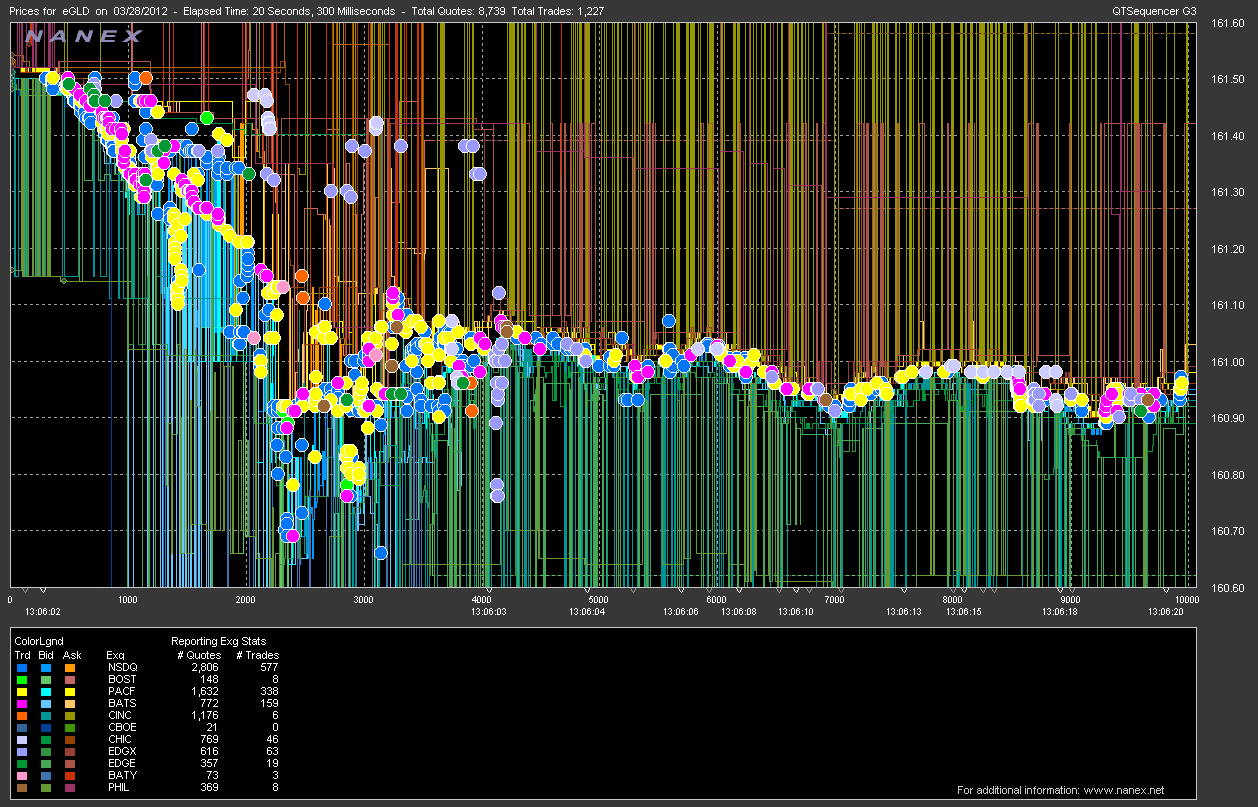Image resolution: width=1258 pixels, height=807 pixels.
Task: Click the Trd column header
Action: coord(23,655)
